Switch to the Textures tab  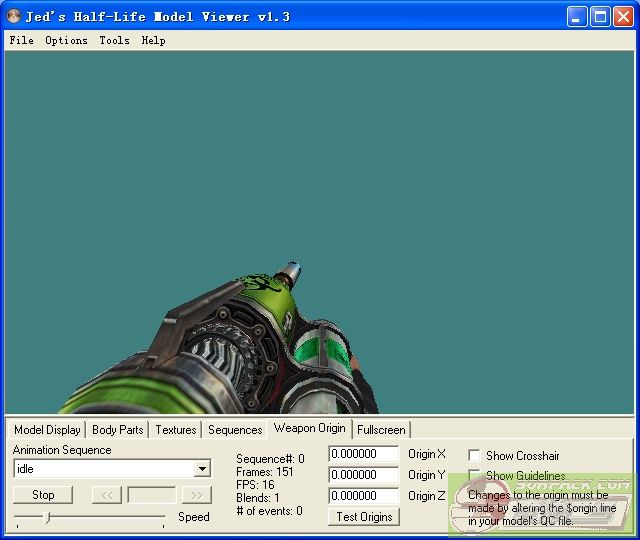[x=175, y=430]
